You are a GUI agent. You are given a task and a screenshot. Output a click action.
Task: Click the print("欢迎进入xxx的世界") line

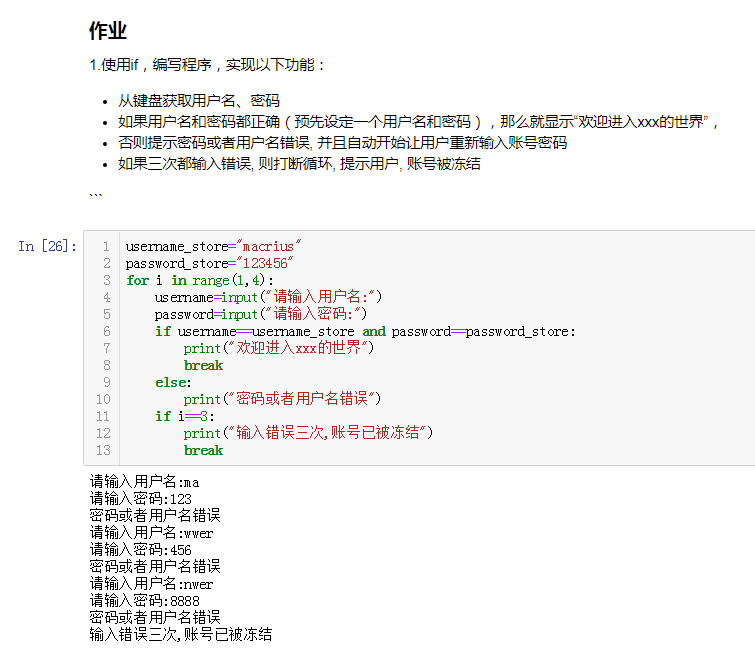point(279,348)
